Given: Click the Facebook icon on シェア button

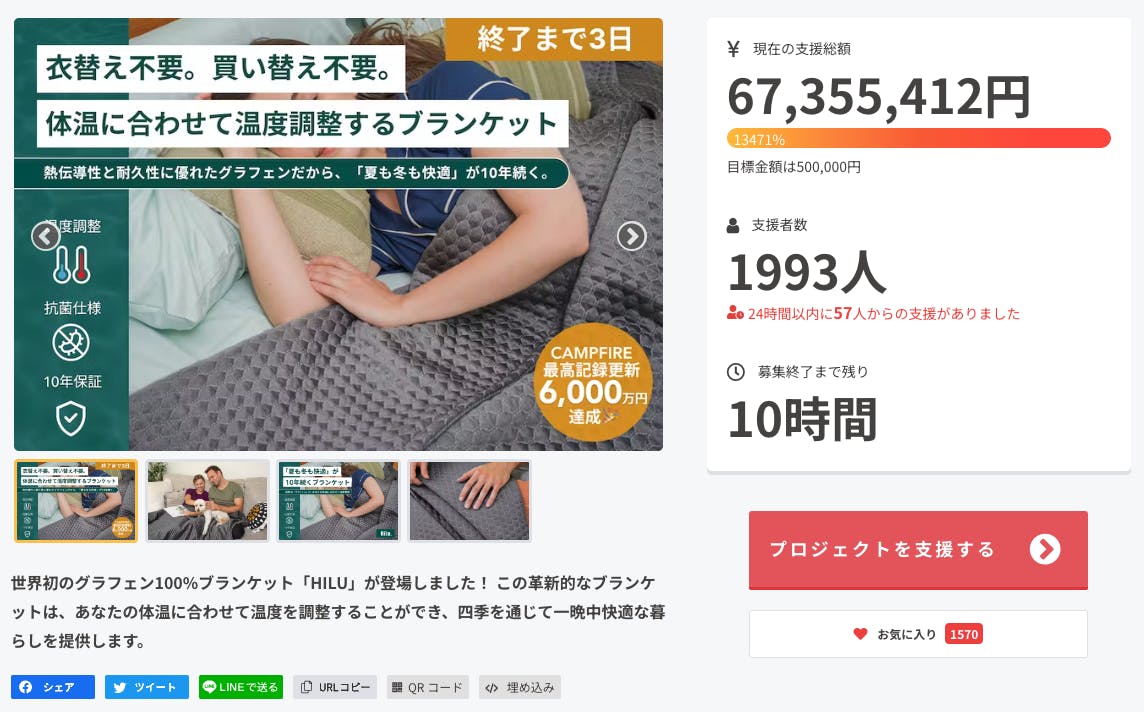Looking at the screenshot, I should 26,687.
